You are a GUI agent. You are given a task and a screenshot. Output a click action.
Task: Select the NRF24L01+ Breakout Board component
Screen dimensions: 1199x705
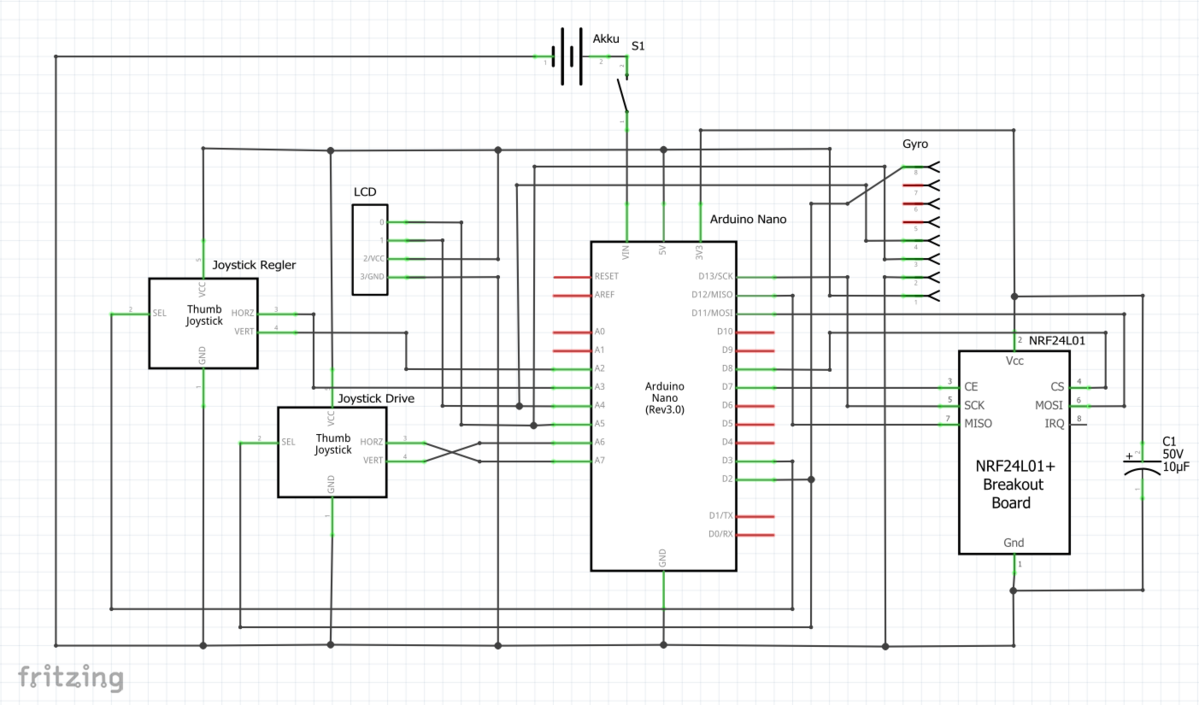point(1014,451)
